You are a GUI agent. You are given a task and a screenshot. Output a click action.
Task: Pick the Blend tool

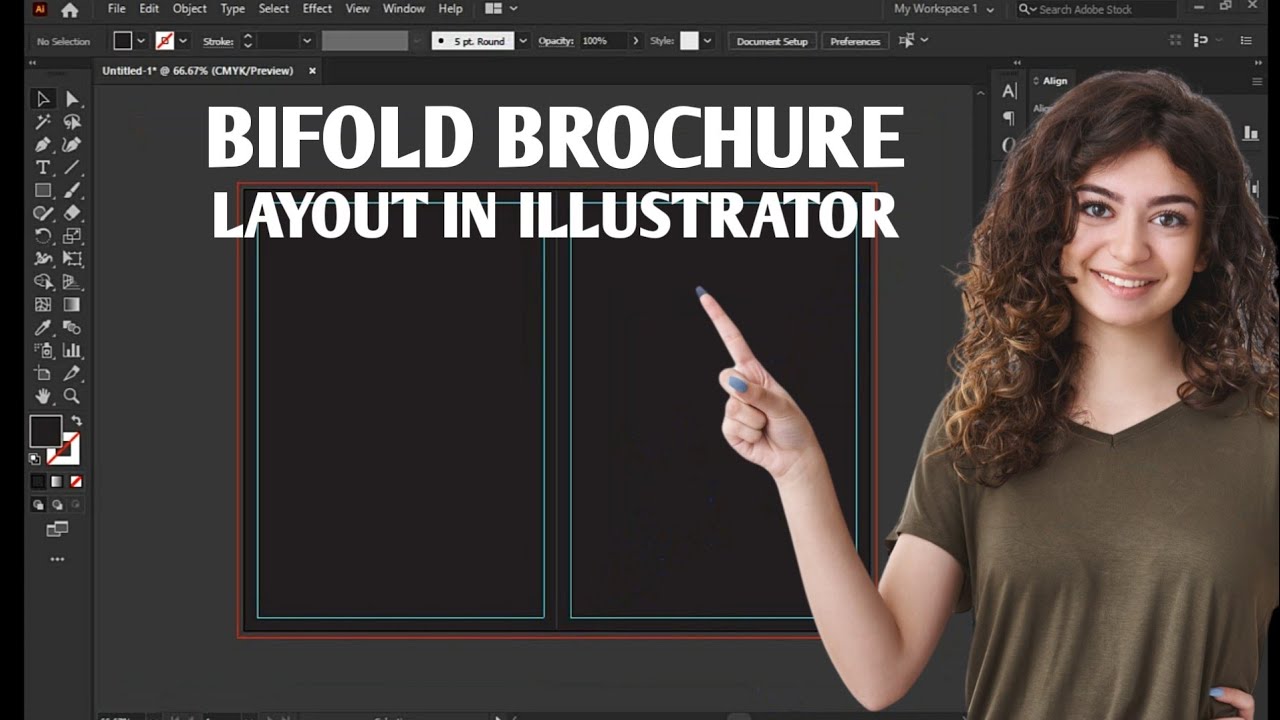click(x=72, y=328)
